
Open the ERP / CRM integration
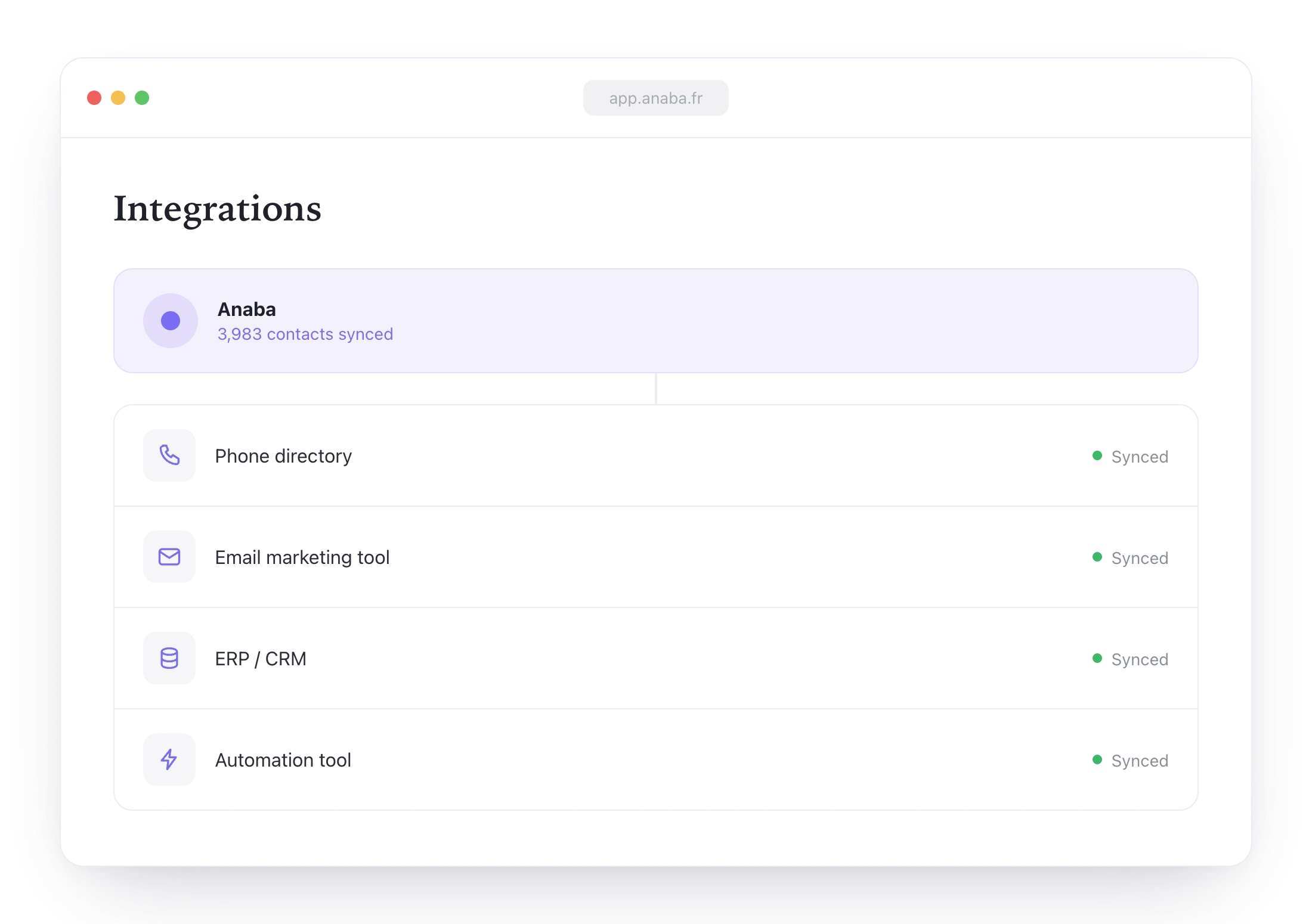click(x=656, y=658)
